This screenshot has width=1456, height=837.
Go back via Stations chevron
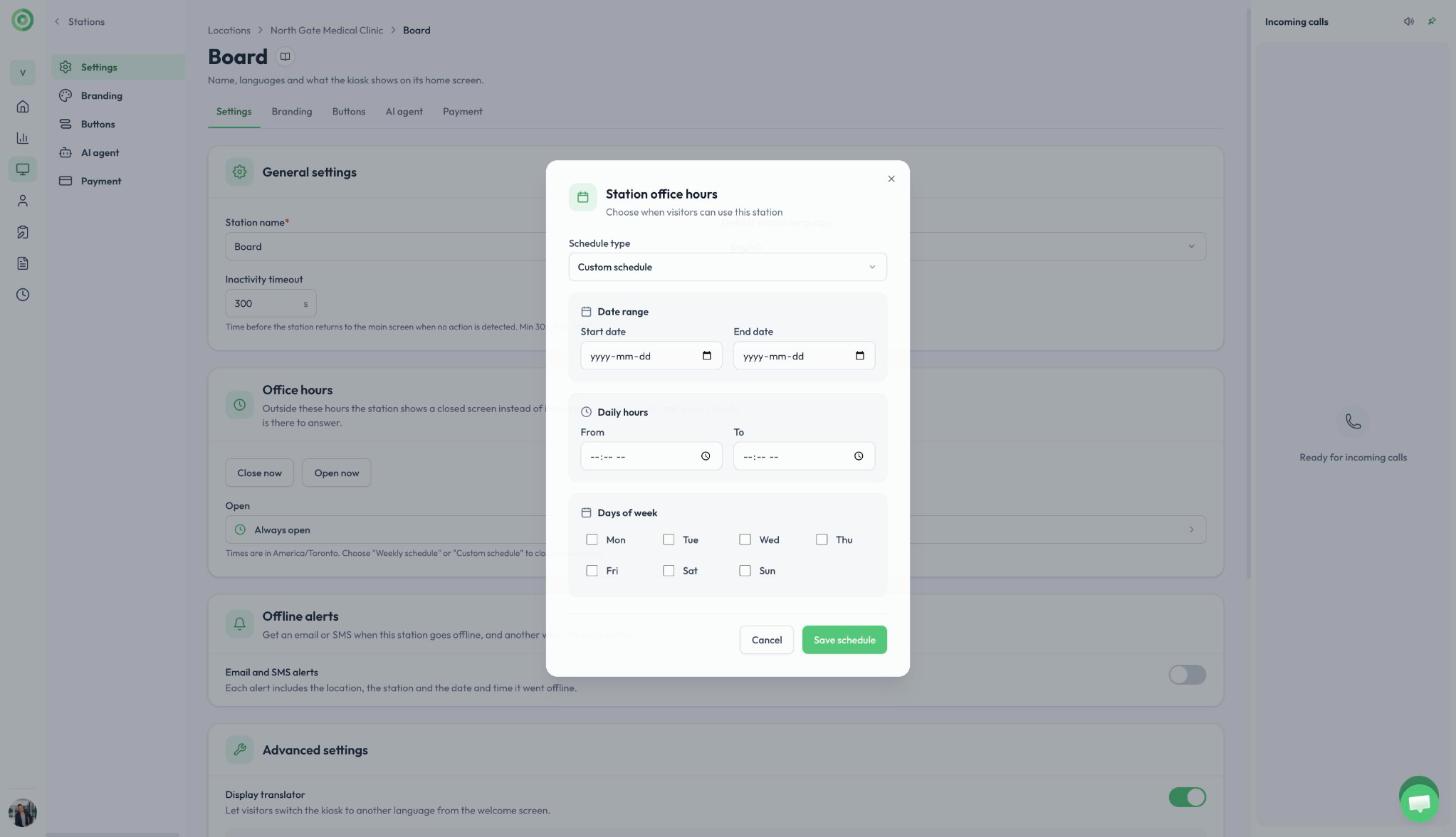[x=57, y=22]
